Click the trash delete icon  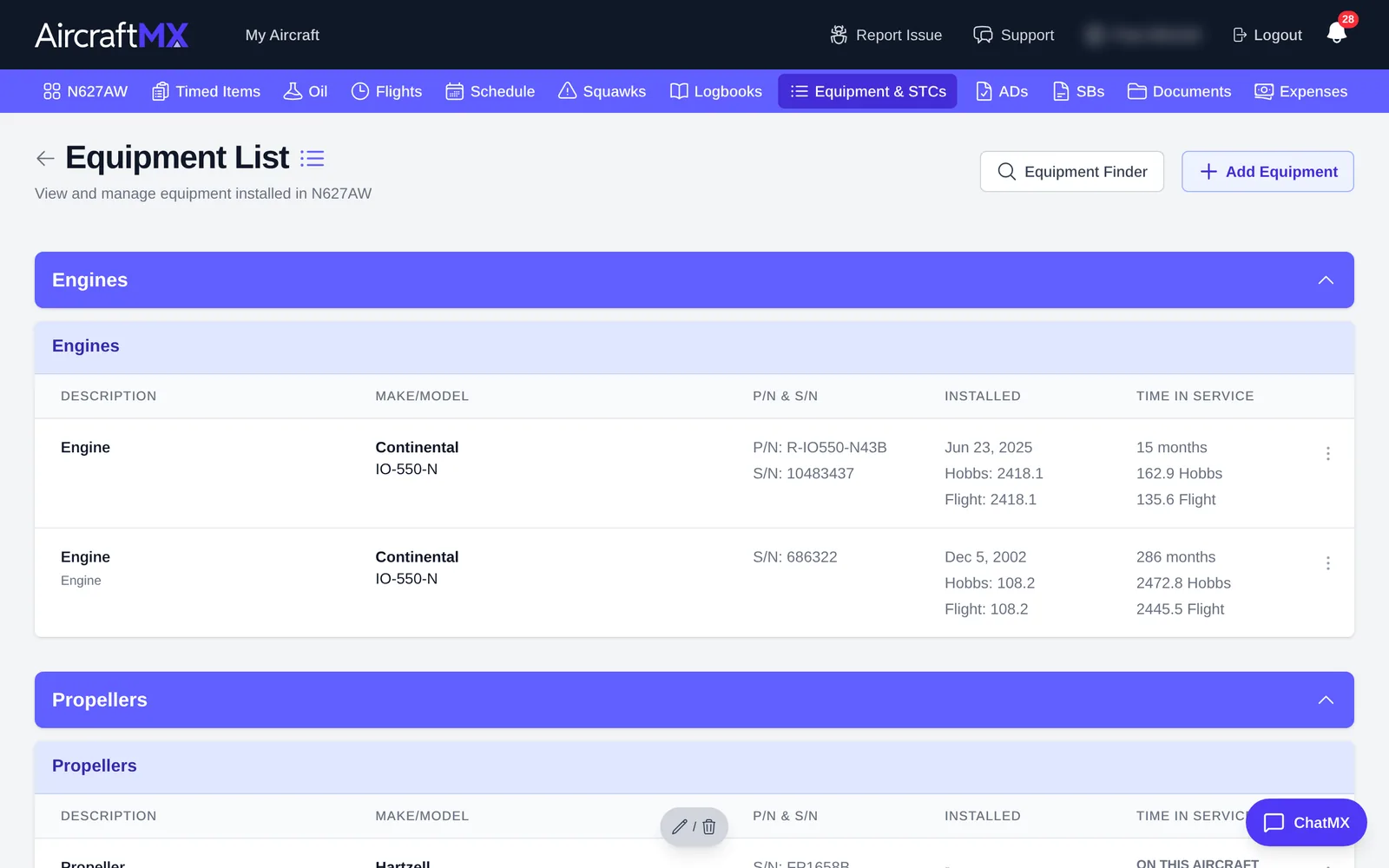tap(708, 826)
